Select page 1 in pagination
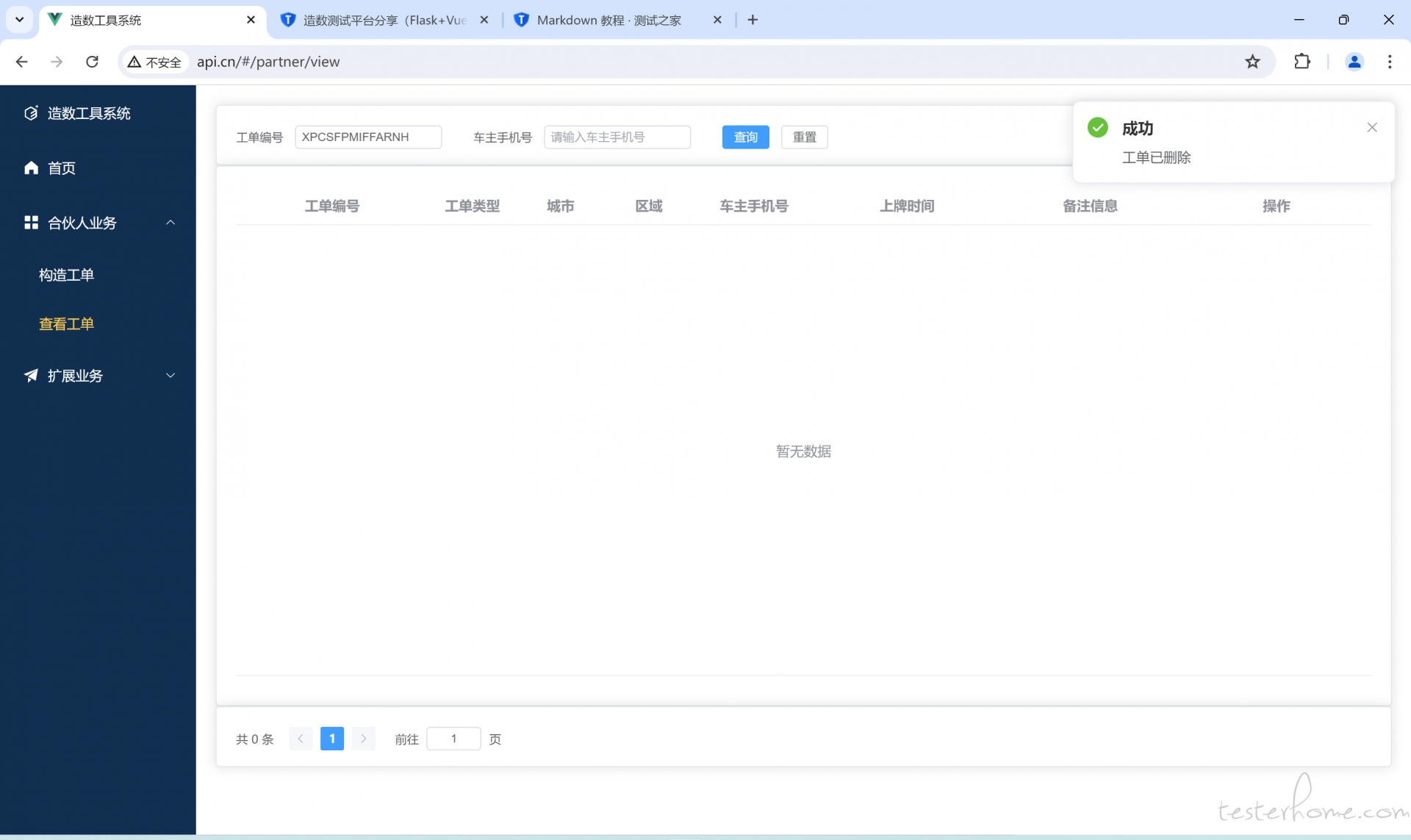Screen dimensions: 1411x840 [x=332, y=739]
